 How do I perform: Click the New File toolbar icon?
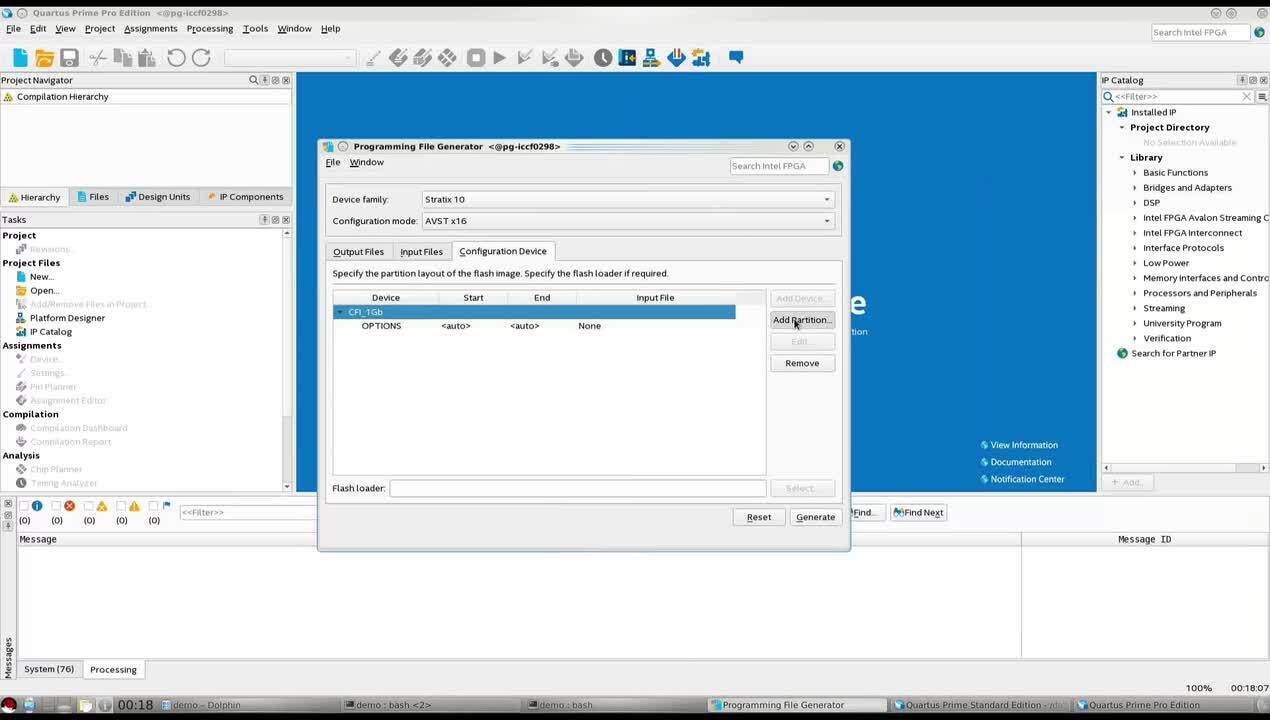tap(20, 58)
